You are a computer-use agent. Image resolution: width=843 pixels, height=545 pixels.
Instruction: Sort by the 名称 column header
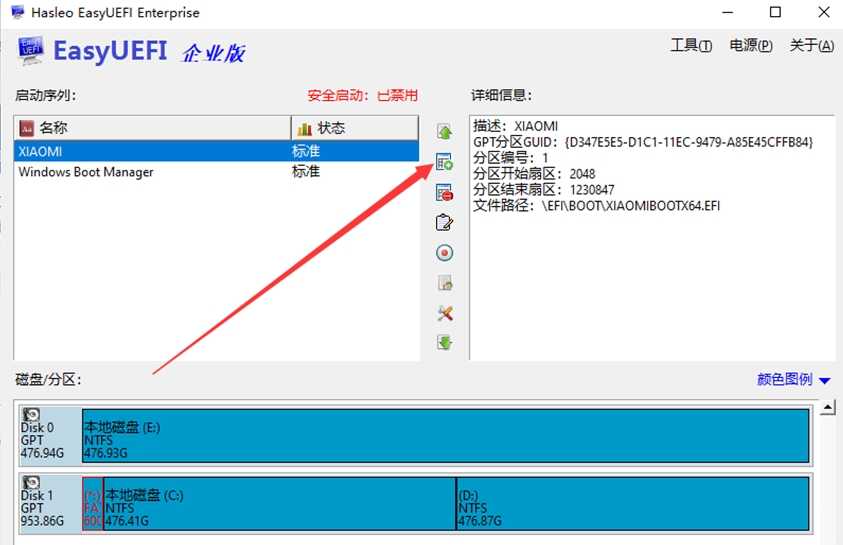[153, 128]
